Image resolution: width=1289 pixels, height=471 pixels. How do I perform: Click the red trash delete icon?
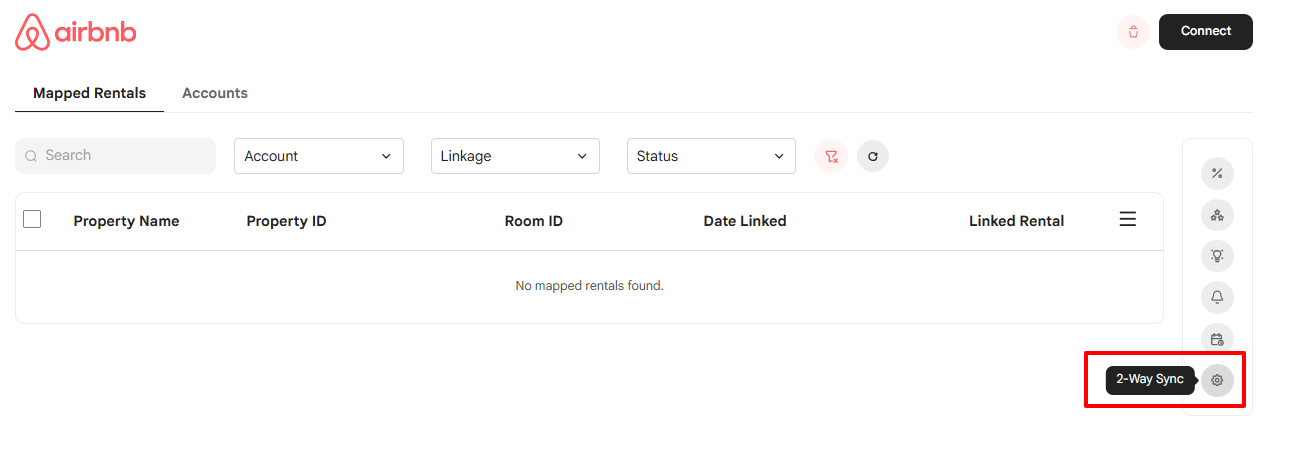pos(1133,32)
